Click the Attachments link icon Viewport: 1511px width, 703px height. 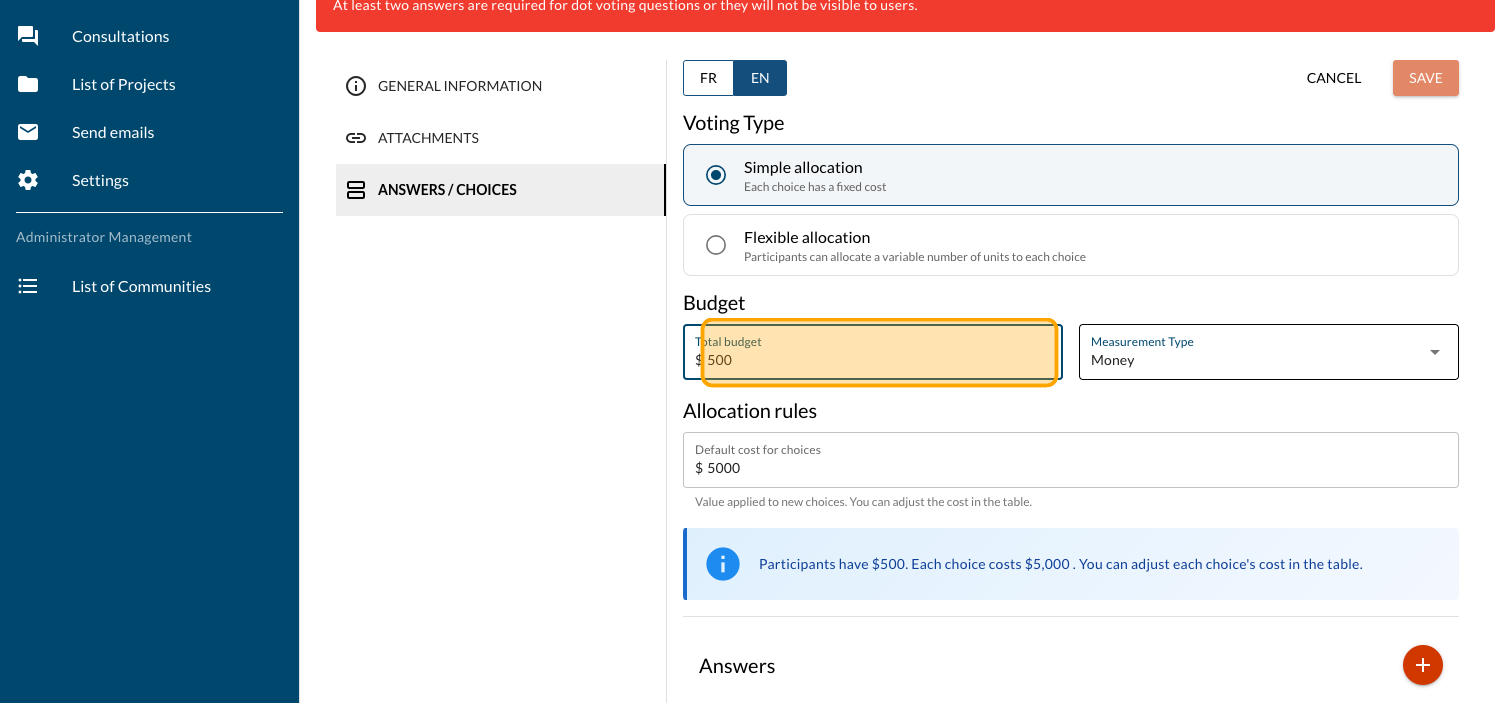[356, 138]
